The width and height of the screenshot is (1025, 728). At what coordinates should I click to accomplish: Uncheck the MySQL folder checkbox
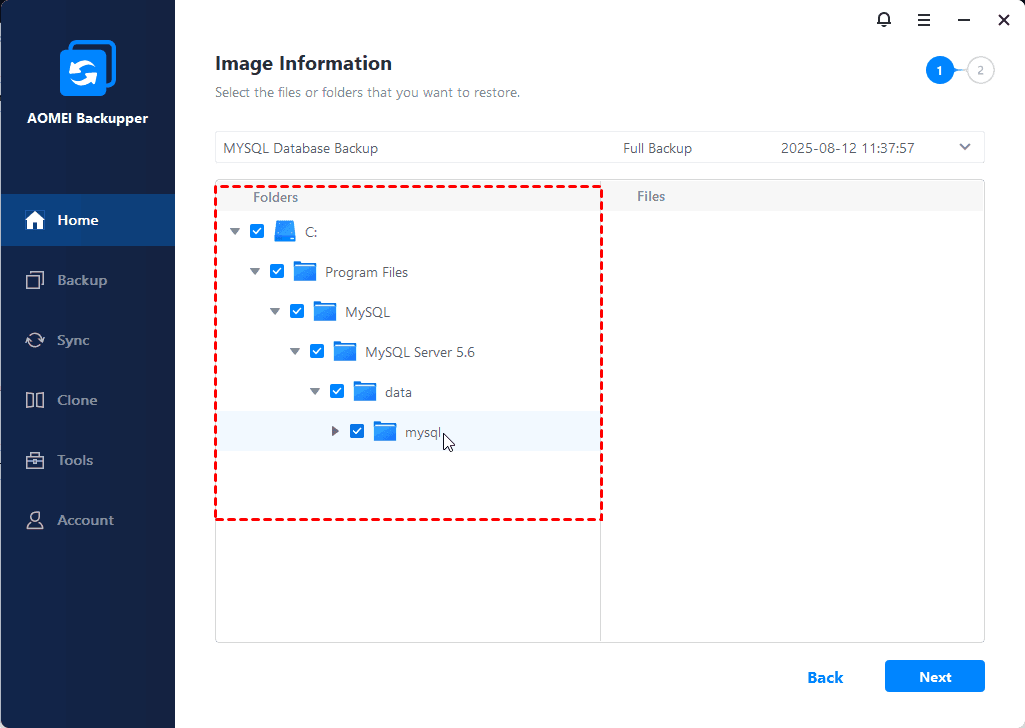tap(297, 312)
